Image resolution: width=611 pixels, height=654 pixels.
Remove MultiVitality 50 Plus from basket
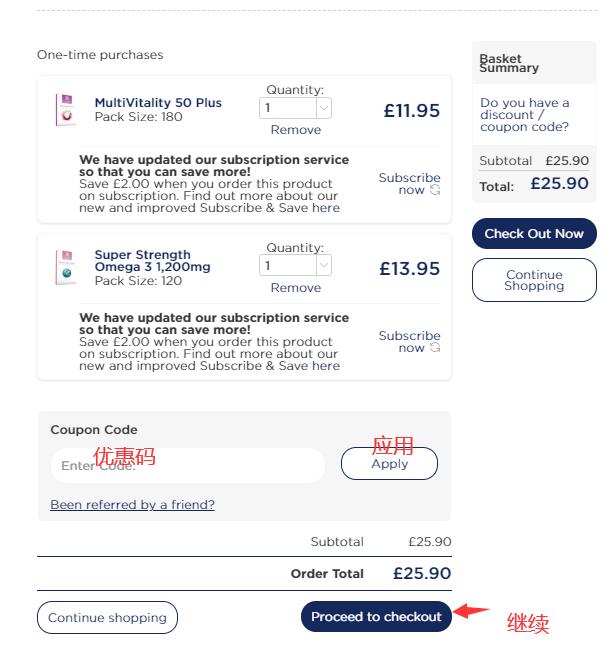click(x=296, y=130)
